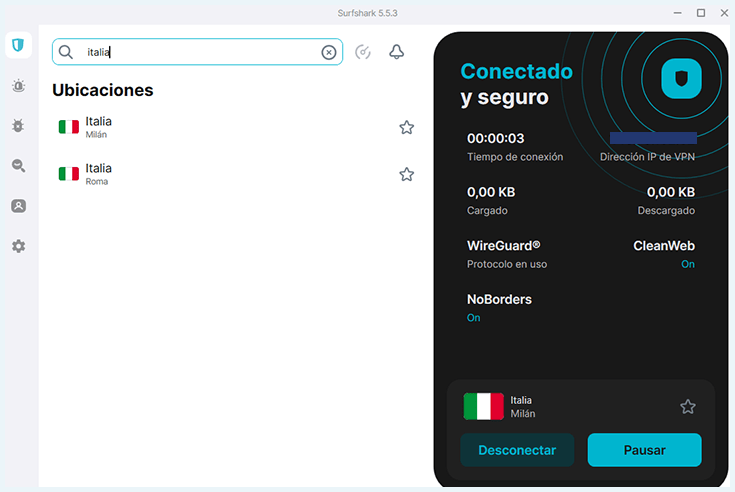This screenshot has height=492, width=735.
Task: Click the '0,00 KB' Descargado value
Action: pos(671,192)
